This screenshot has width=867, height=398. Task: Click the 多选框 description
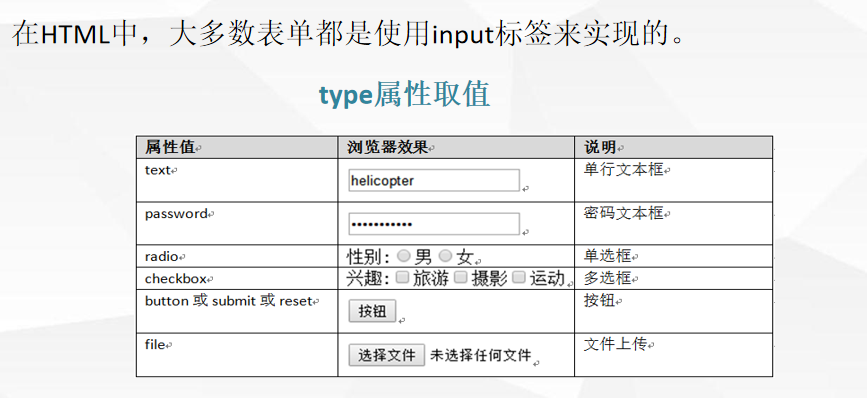coord(608,277)
